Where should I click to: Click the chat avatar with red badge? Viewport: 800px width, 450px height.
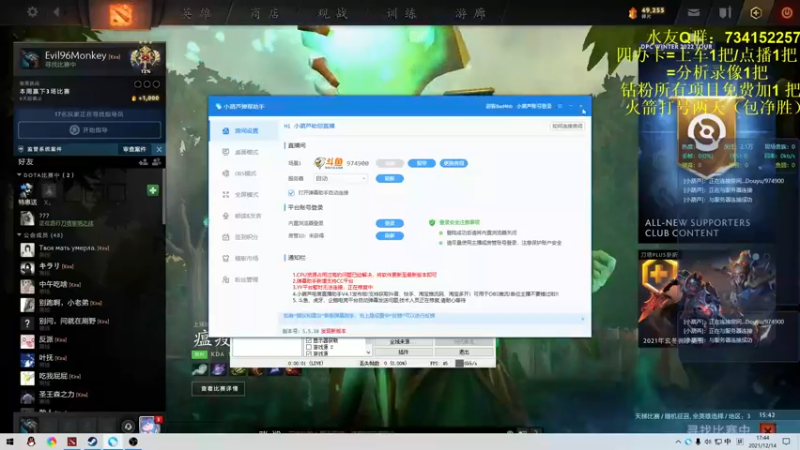(x=149, y=424)
